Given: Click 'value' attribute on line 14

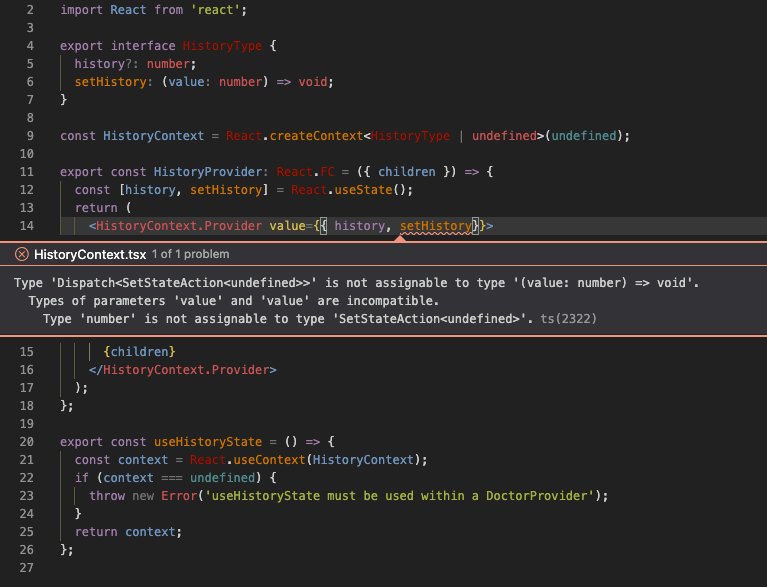Looking at the screenshot, I should [287, 226].
